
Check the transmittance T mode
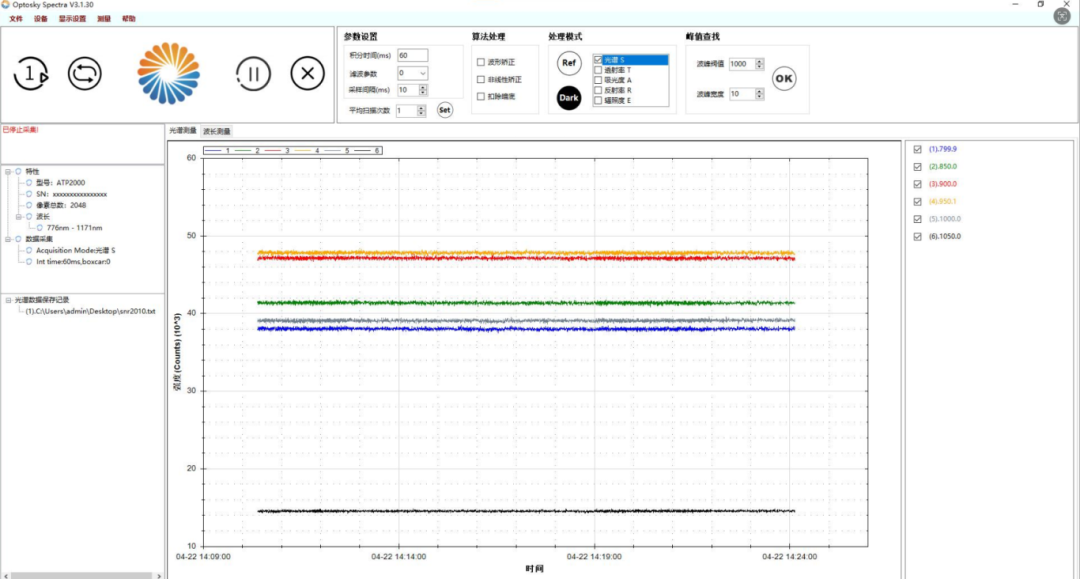tap(598, 70)
